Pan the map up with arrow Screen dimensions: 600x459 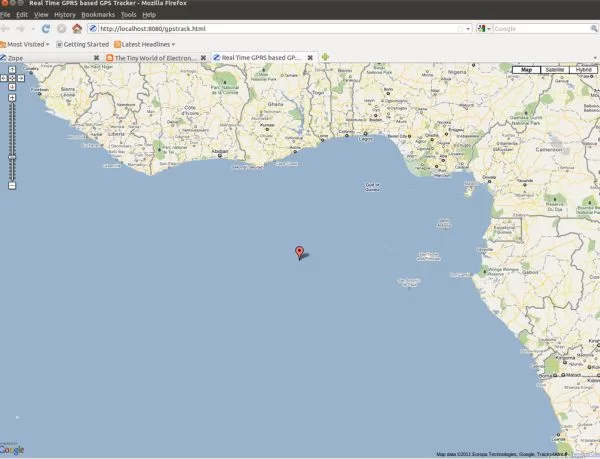point(12,70)
